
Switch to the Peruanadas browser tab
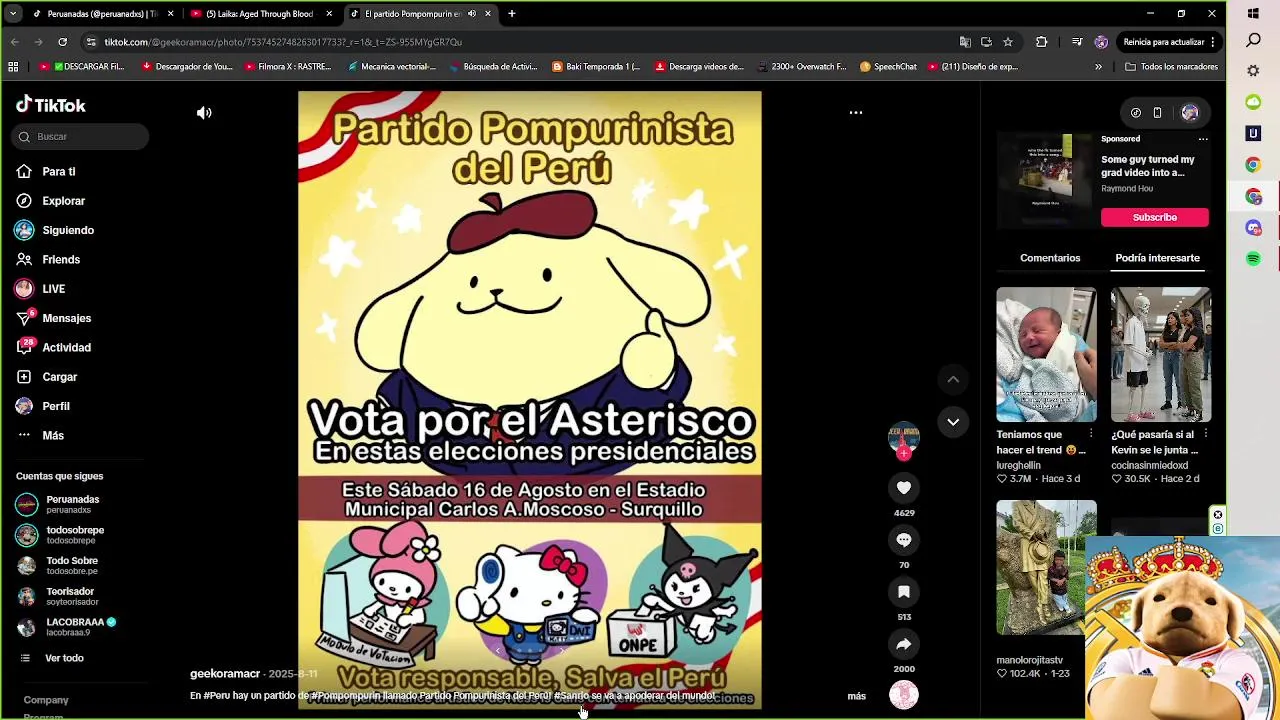(101, 14)
